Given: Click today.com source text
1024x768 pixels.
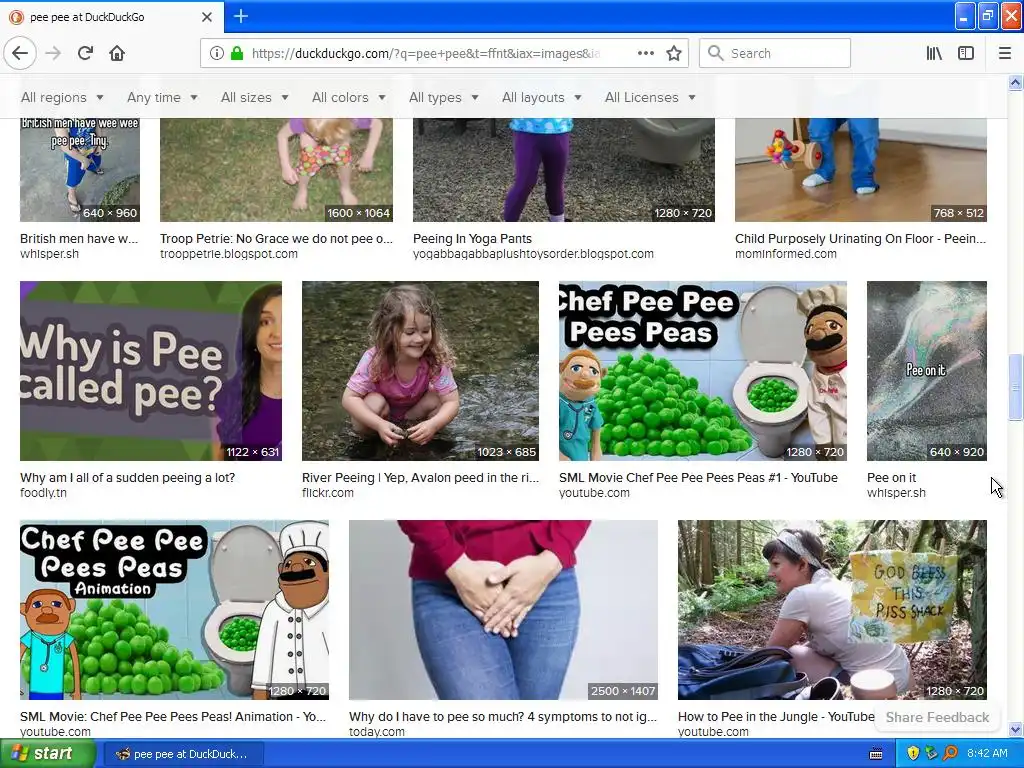Looking at the screenshot, I should pyautogui.click(x=377, y=732).
